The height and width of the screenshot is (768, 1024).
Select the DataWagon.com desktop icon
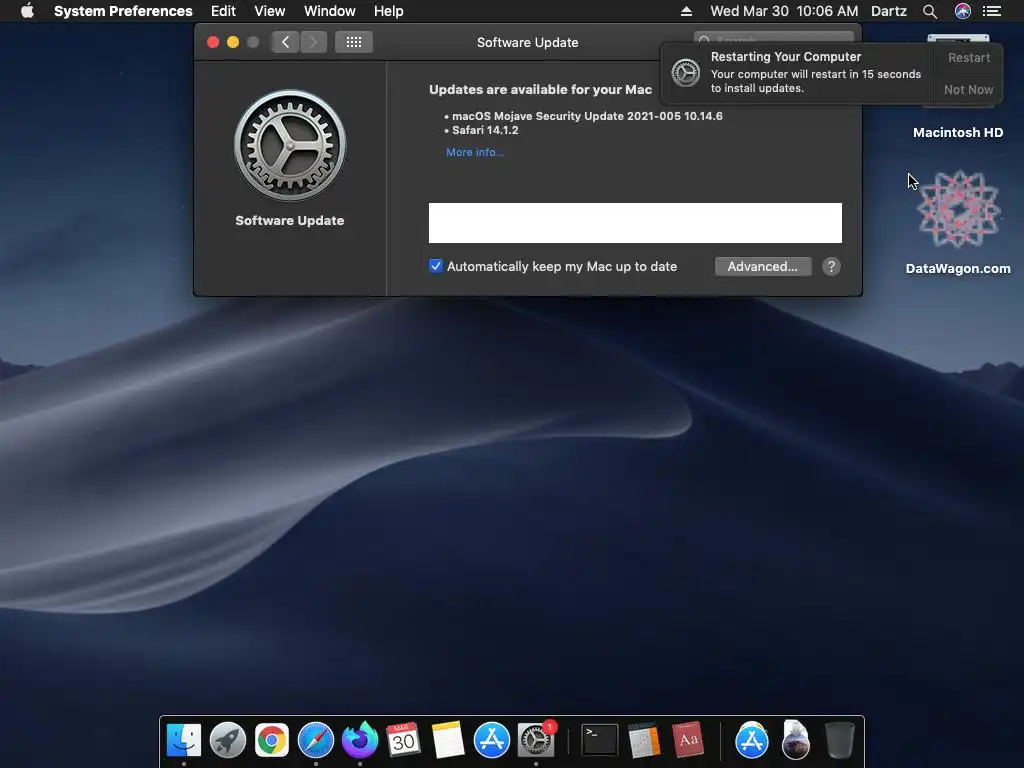click(958, 223)
